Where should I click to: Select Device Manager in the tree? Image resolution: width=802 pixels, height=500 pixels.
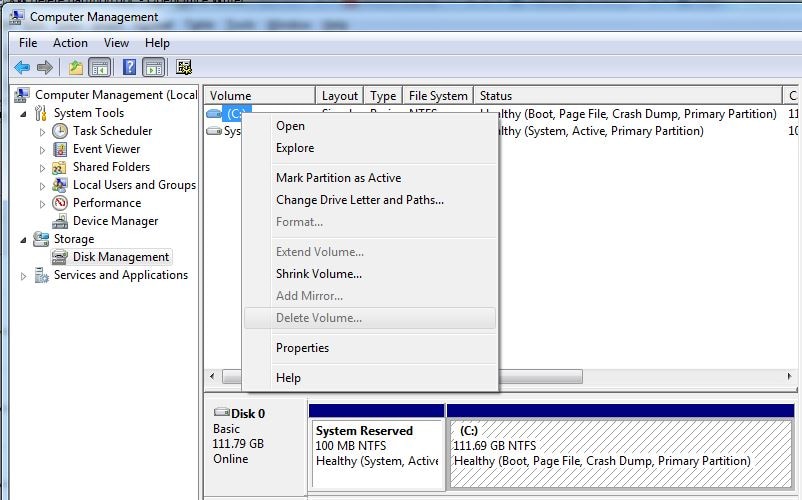115,221
